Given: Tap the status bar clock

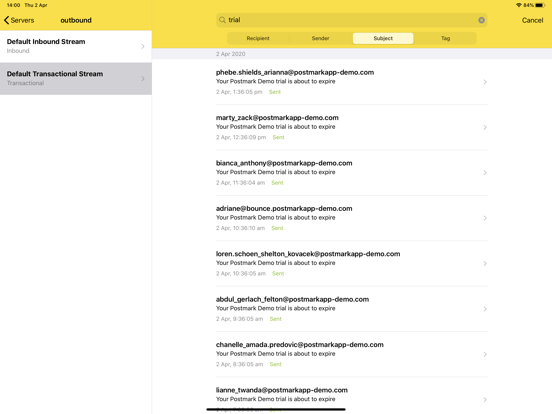Looking at the screenshot, I should 13,5.
